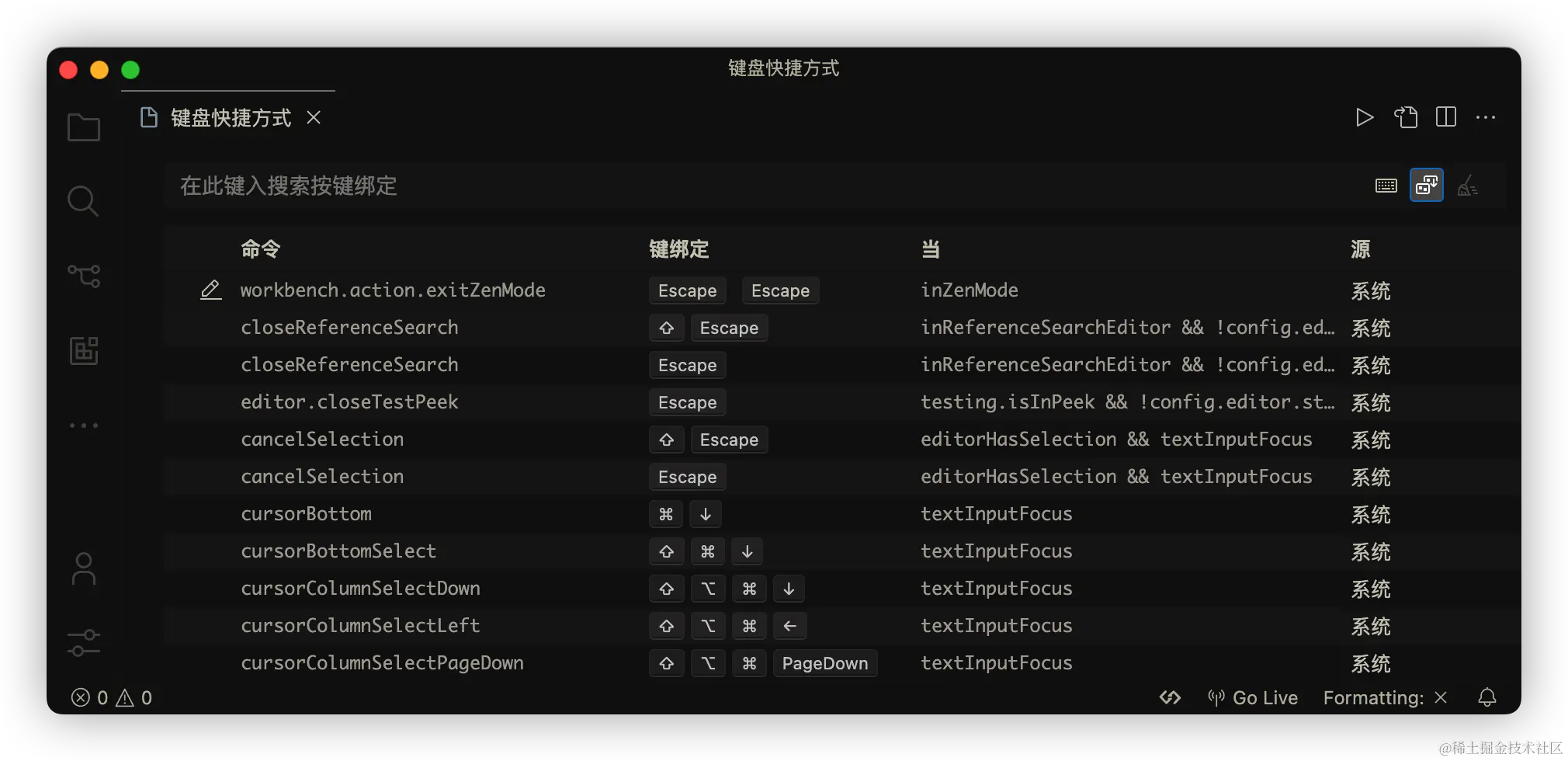Click 系统 source cell for editor.closeTestPeek

point(1371,402)
